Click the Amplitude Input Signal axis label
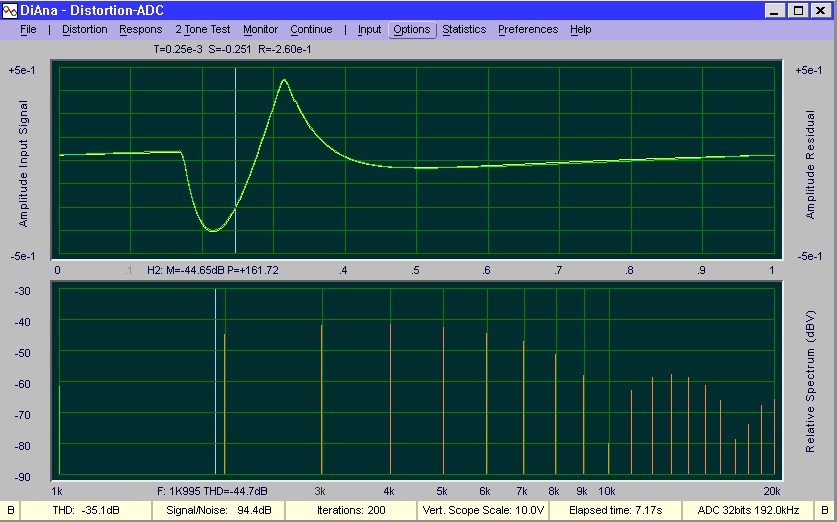Viewport: 837px width, 522px height. pos(23,163)
